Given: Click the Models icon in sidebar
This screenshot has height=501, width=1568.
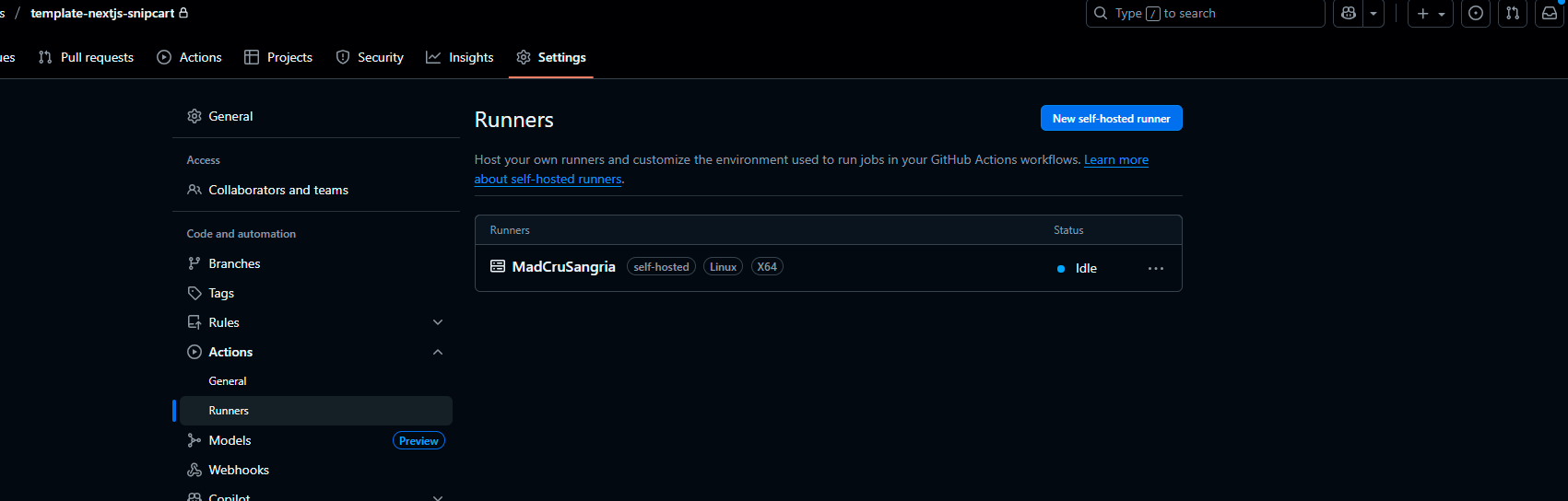Looking at the screenshot, I should pos(195,440).
